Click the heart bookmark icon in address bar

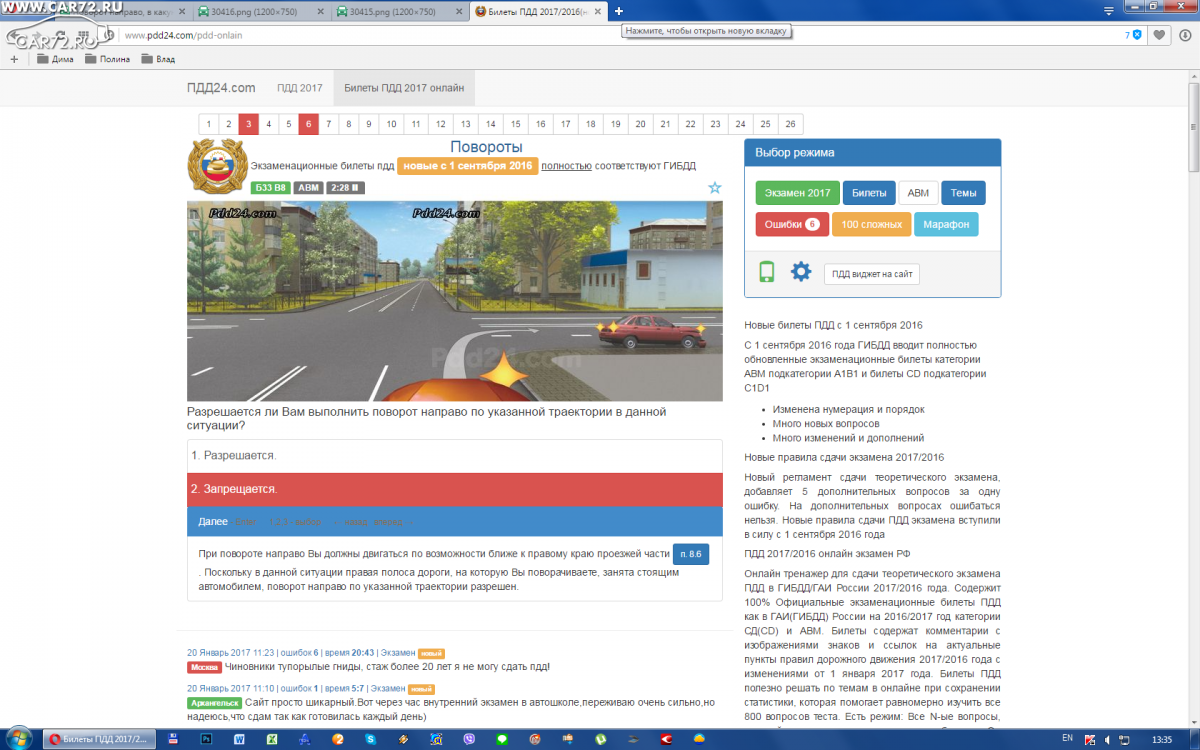(x=1159, y=35)
